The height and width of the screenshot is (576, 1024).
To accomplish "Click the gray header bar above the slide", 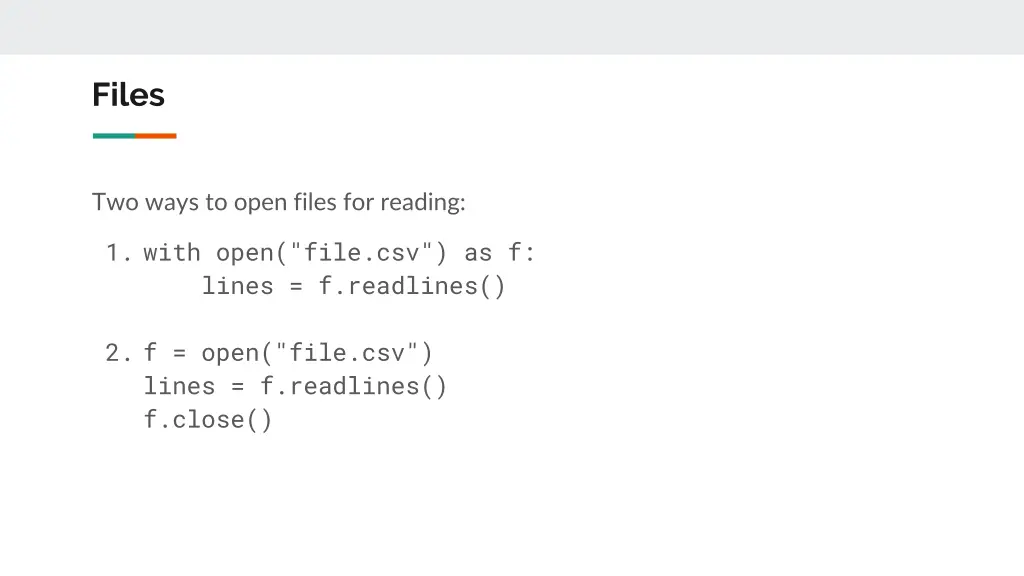I will click(512, 27).
